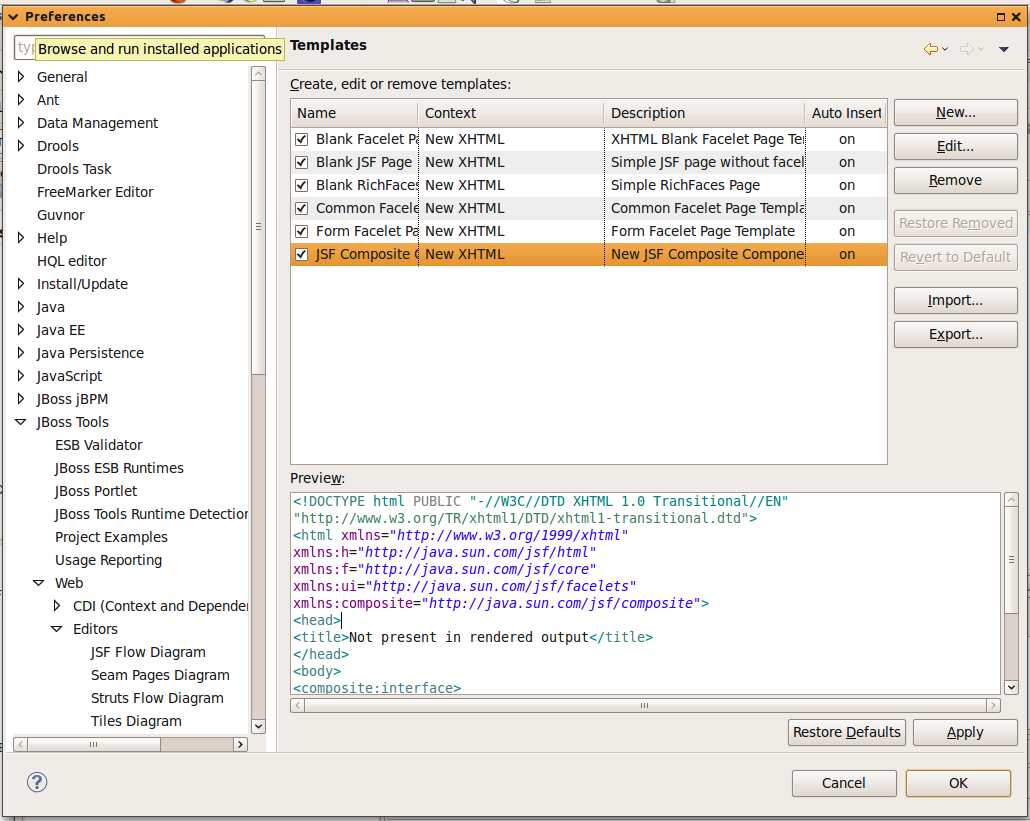Click the back navigation arrow icon
The image size is (1030, 821).
[930, 49]
